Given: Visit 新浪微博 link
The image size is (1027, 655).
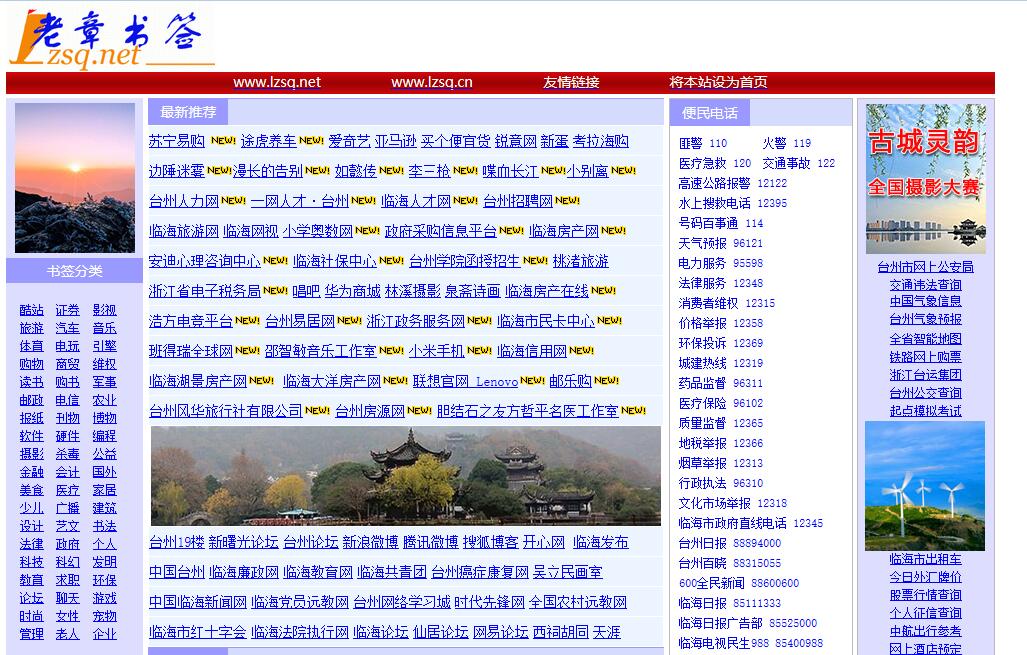Looking at the screenshot, I should [x=370, y=542].
